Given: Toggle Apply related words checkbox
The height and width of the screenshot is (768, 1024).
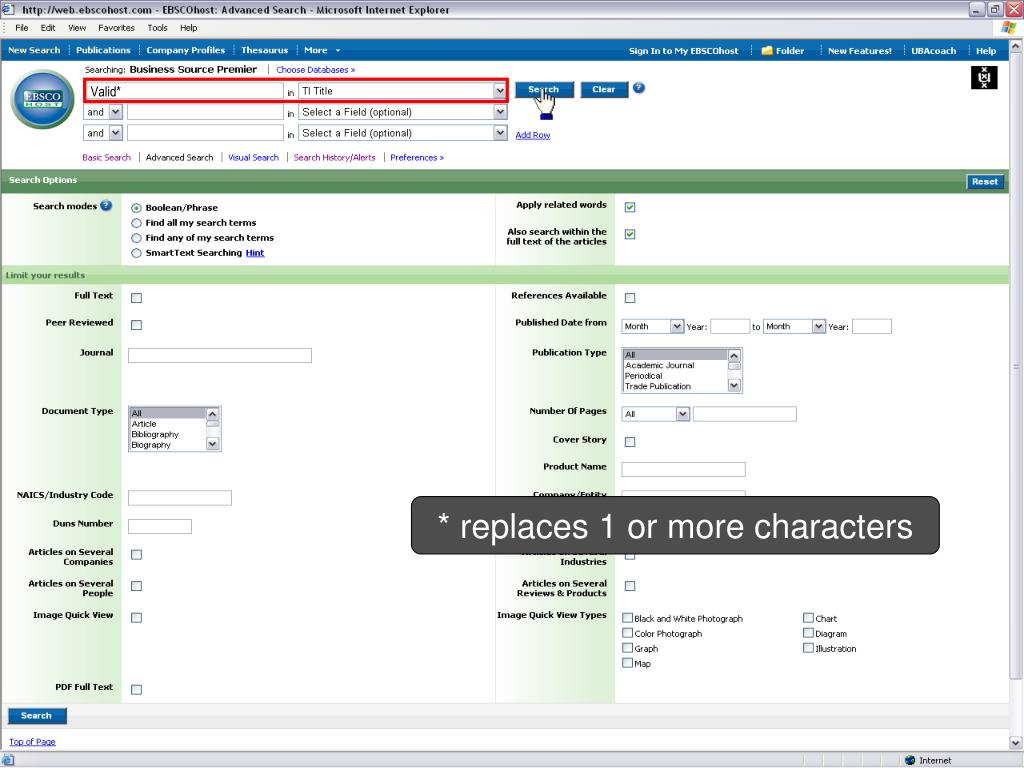Looking at the screenshot, I should point(630,207).
